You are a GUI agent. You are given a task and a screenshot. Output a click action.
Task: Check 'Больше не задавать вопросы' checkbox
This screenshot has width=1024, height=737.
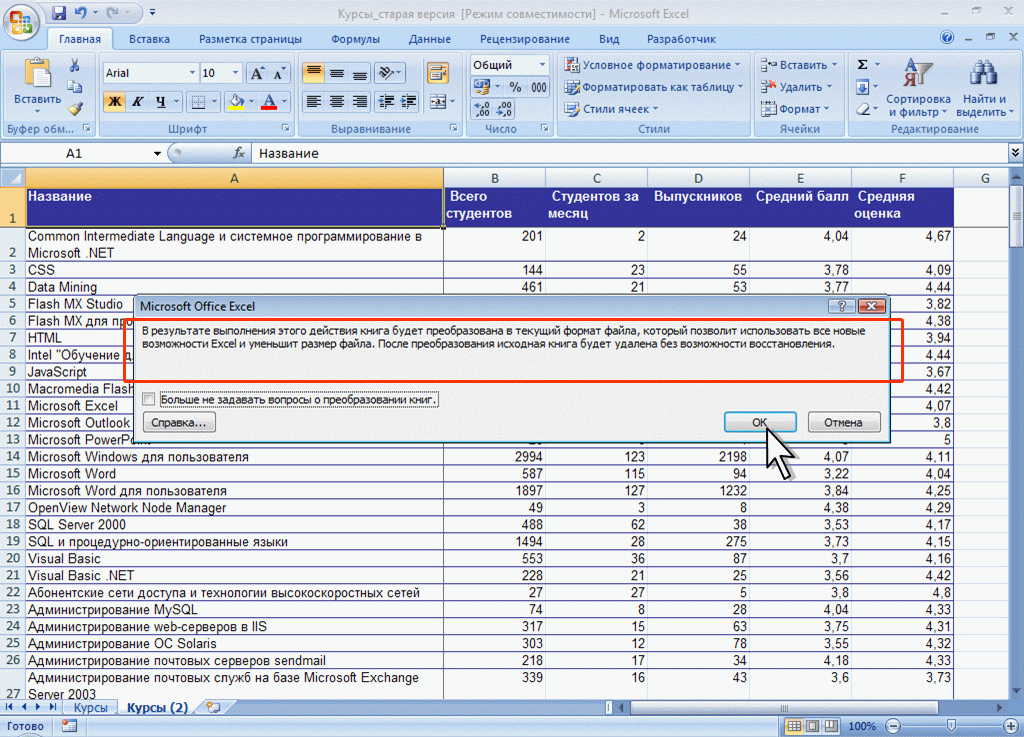coord(149,399)
